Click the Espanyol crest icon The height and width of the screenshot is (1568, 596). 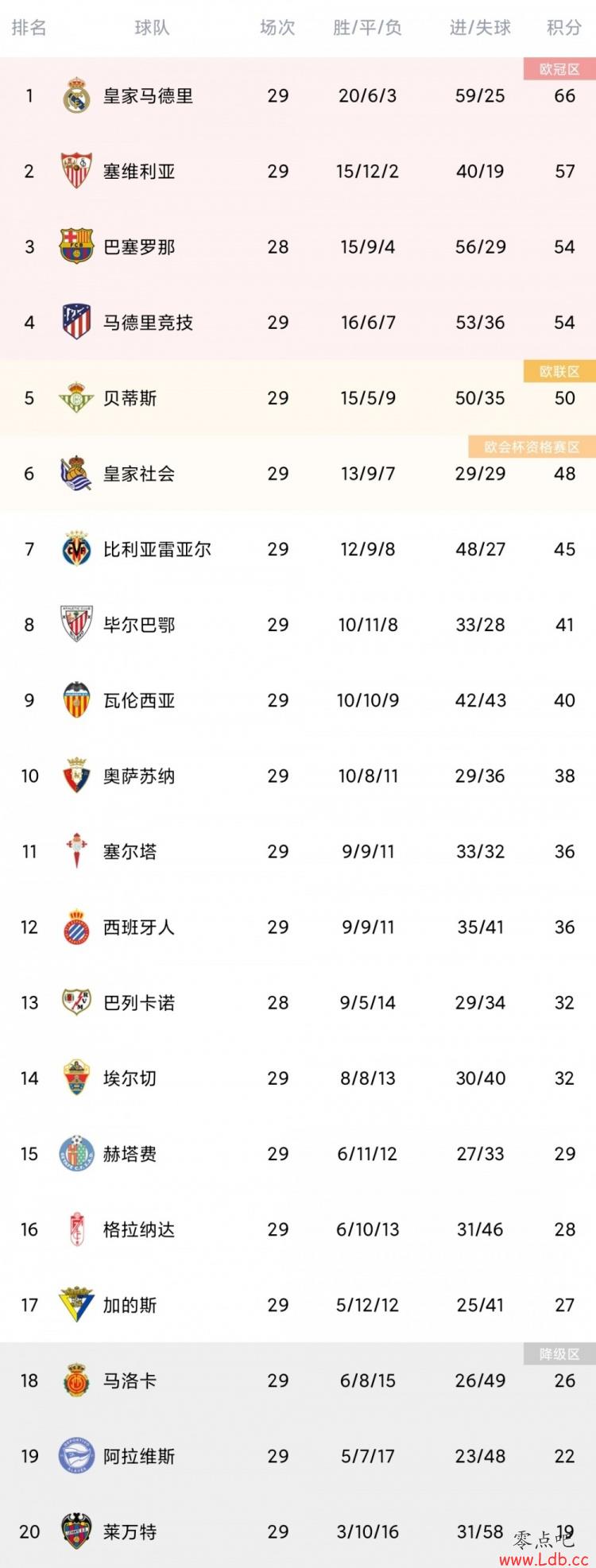tap(77, 927)
